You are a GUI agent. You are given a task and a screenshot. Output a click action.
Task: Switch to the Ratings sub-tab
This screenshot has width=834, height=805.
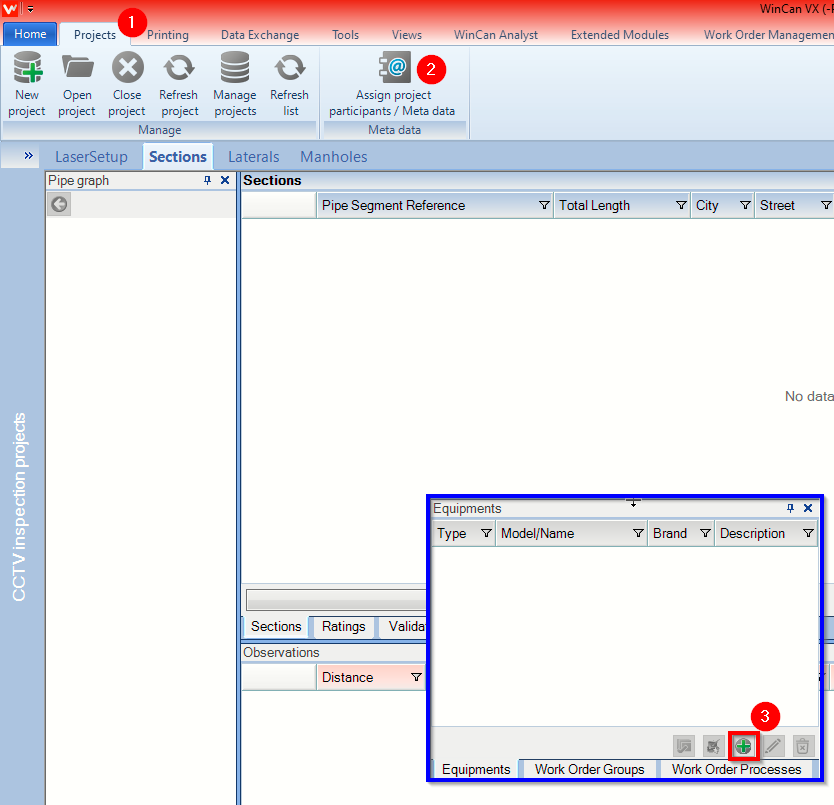click(344, 626)
